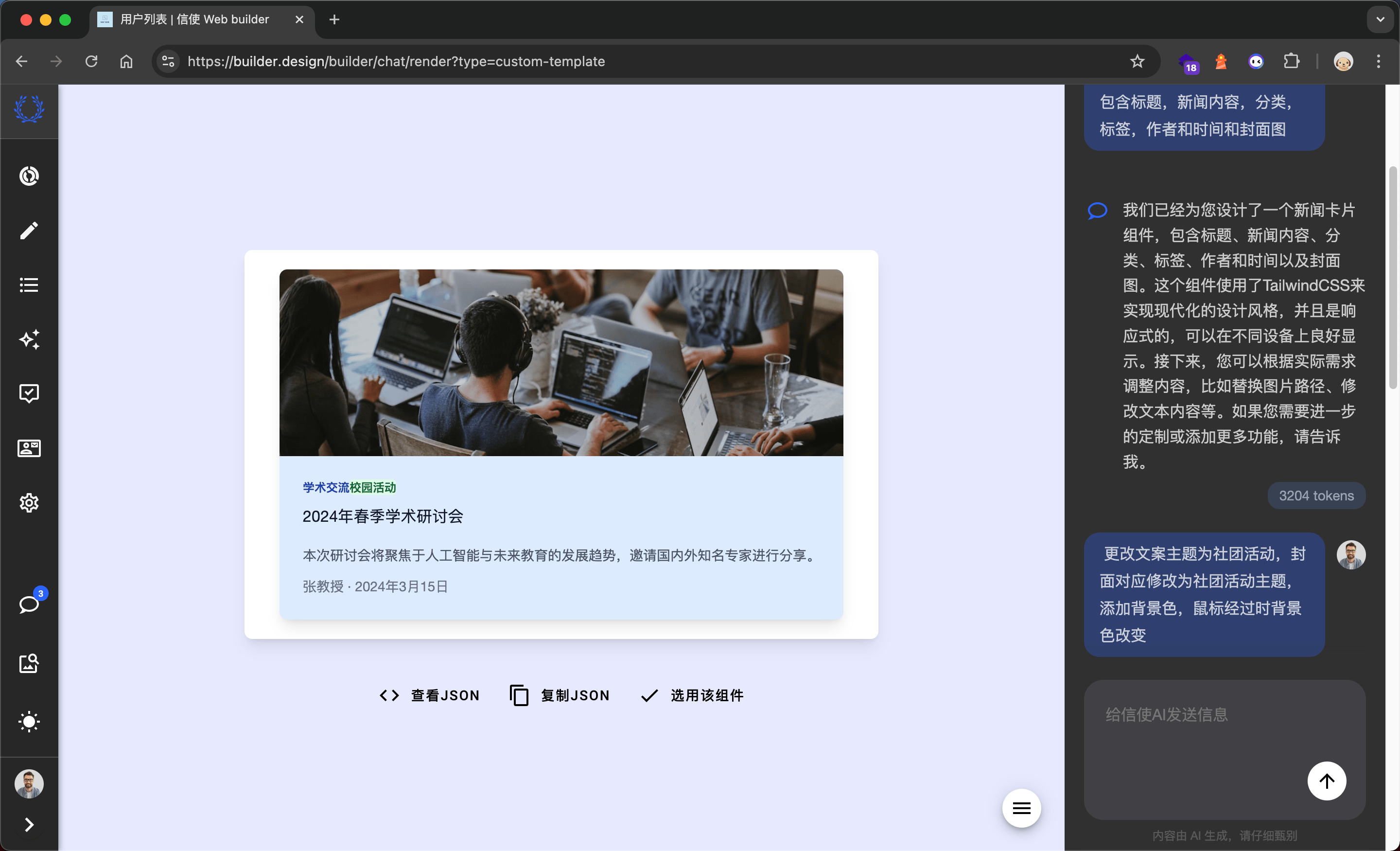Click the circular dashboard icon in sidebar
Image resolution: width=1400 pixels, height=851 pixels.
click(29, 176)
